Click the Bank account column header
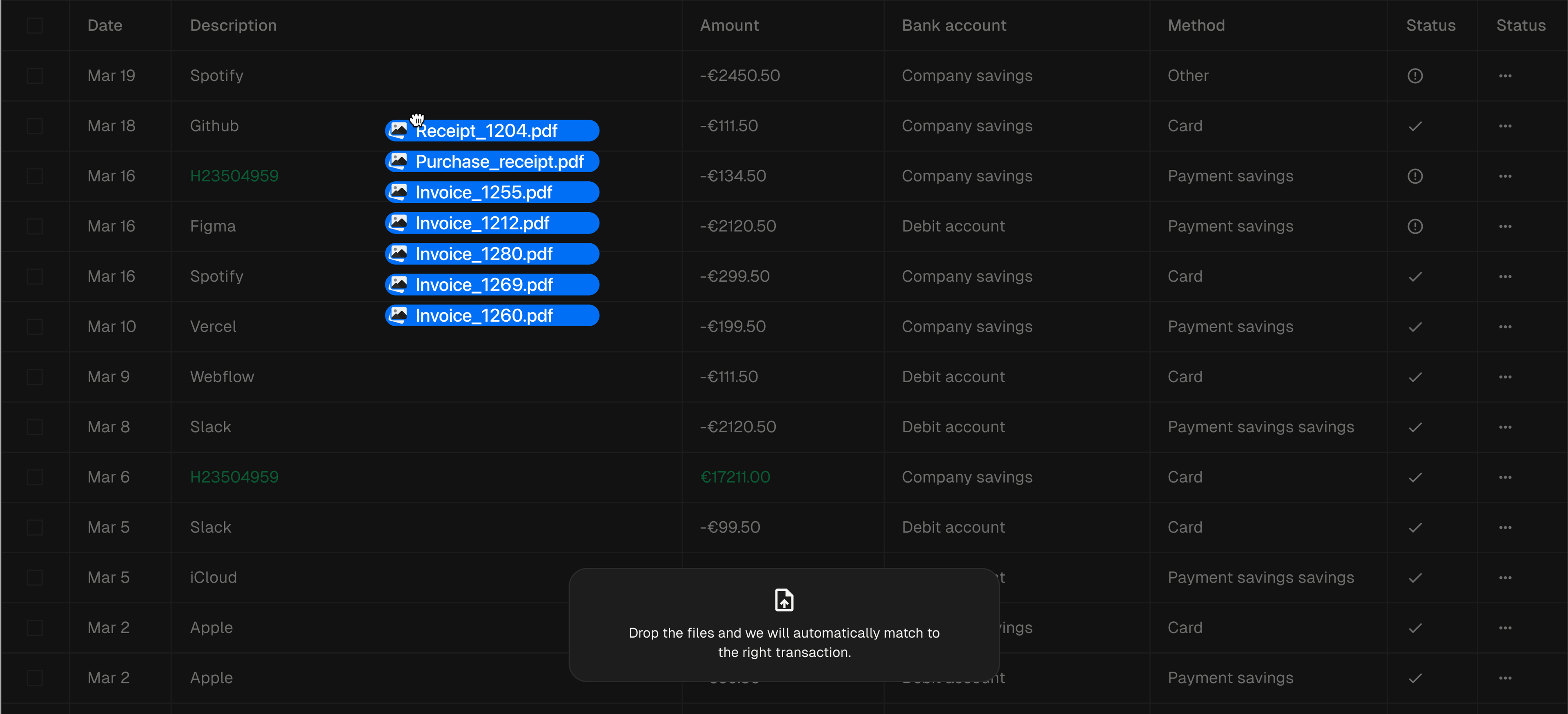 (953, 26)
